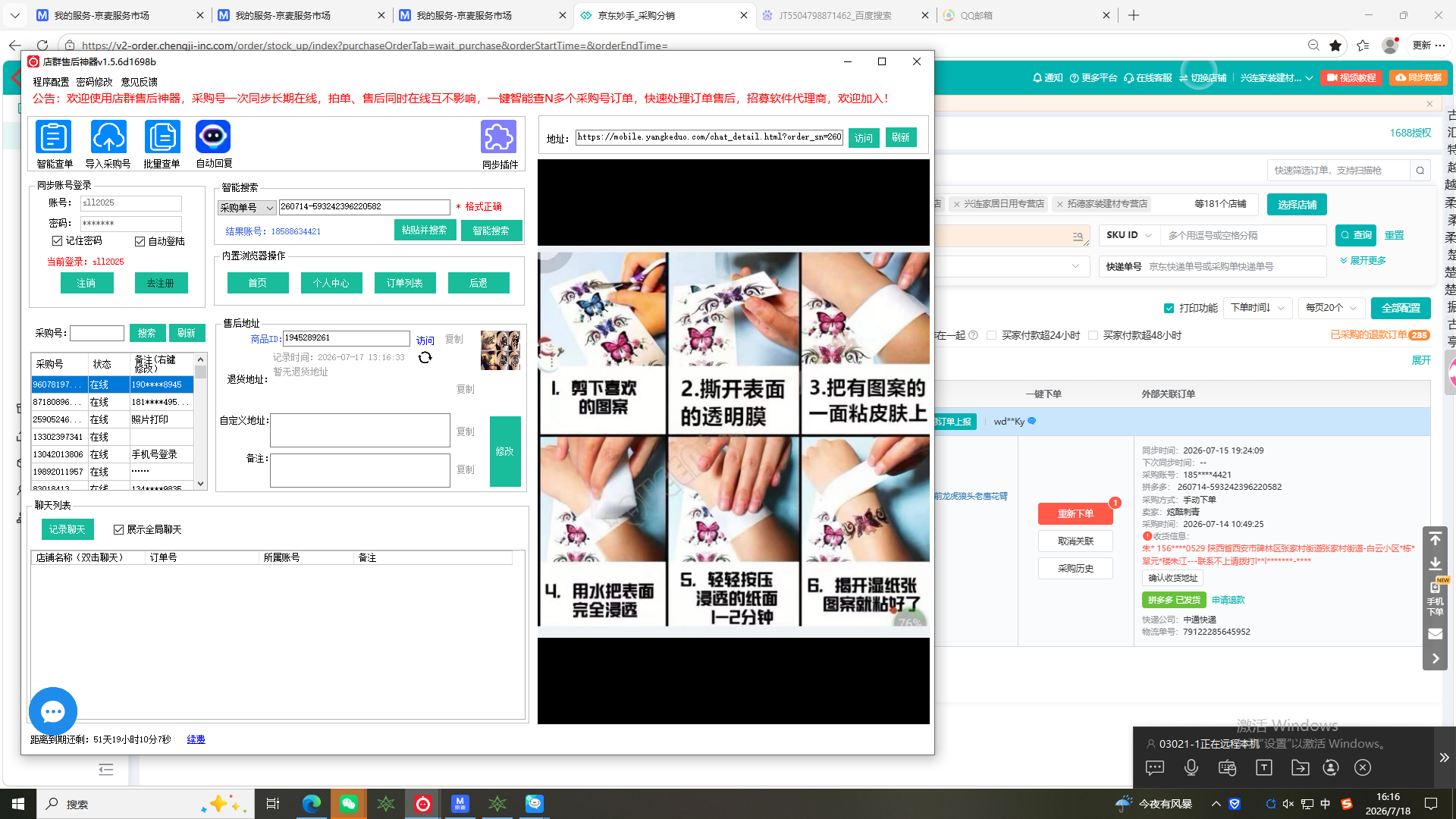Click the 自定义地址 text box
The image size is (1456, 819).
(x=360, y=430)
